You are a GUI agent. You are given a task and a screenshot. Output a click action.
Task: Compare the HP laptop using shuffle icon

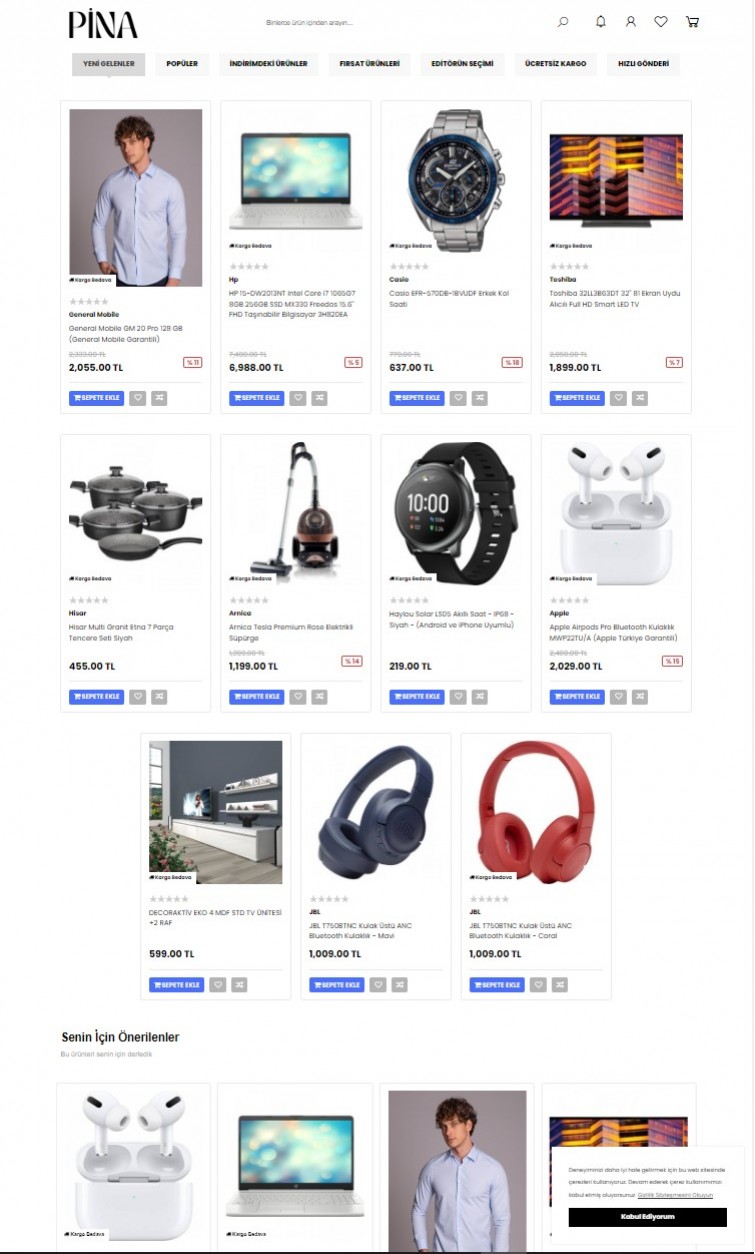[319, 398]
